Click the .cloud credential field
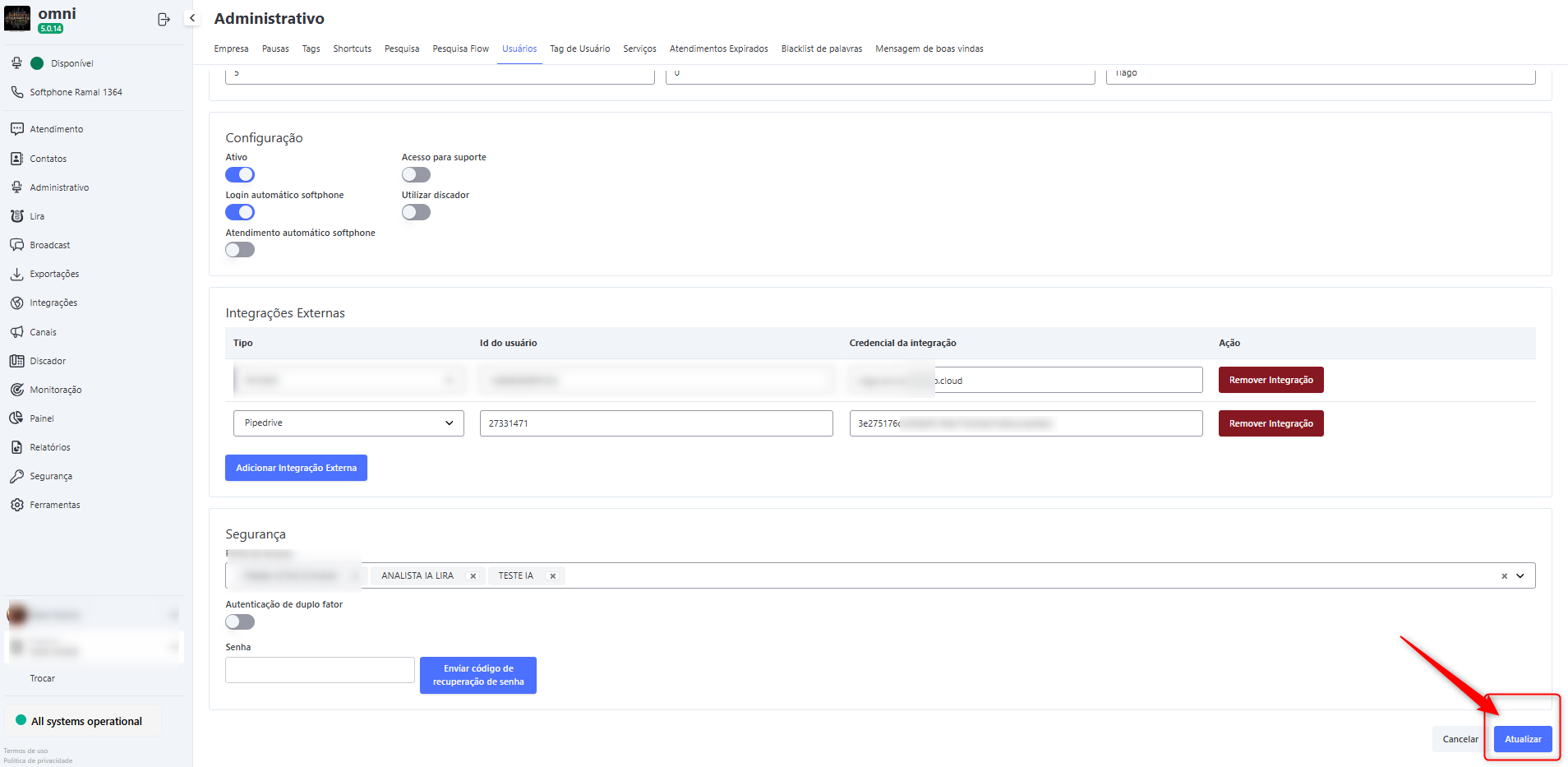This screenshot has width=1568, height=767. (x=1026, y=380)
